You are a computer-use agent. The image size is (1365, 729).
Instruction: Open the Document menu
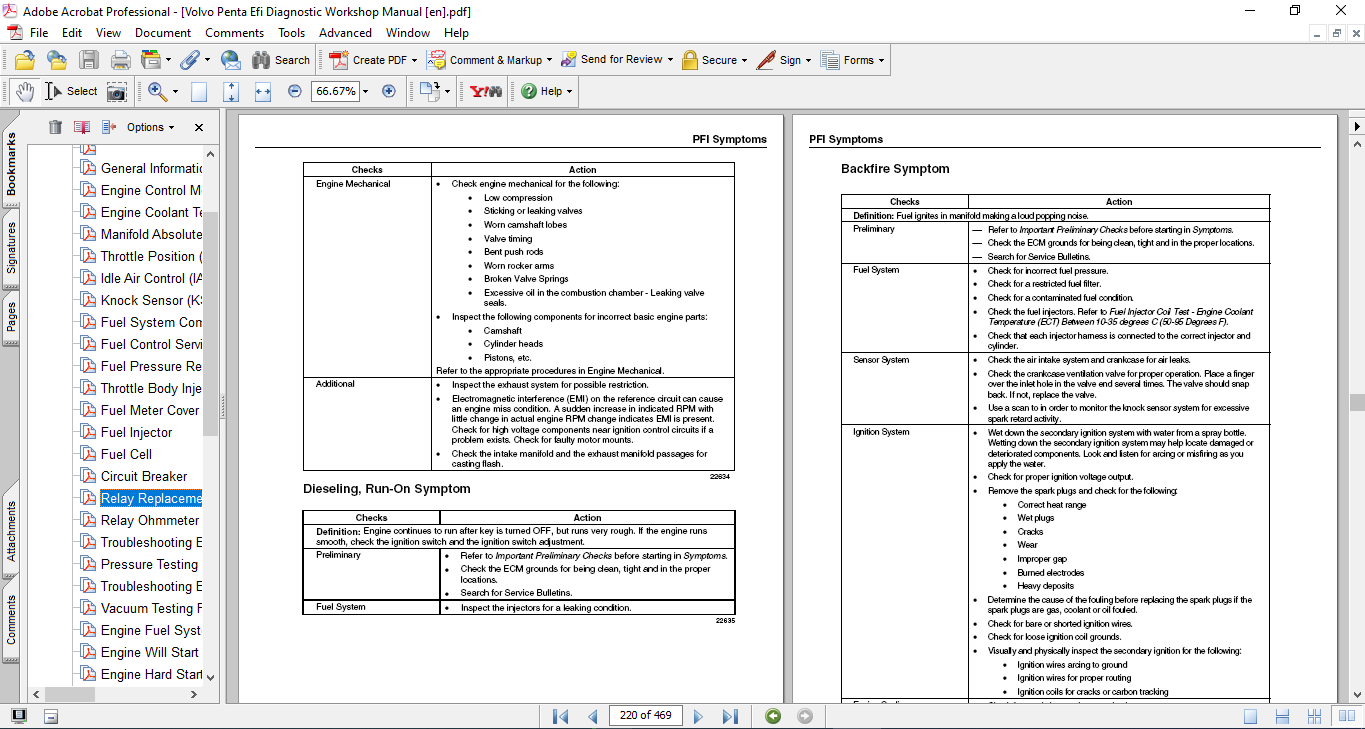pos(163,33)
